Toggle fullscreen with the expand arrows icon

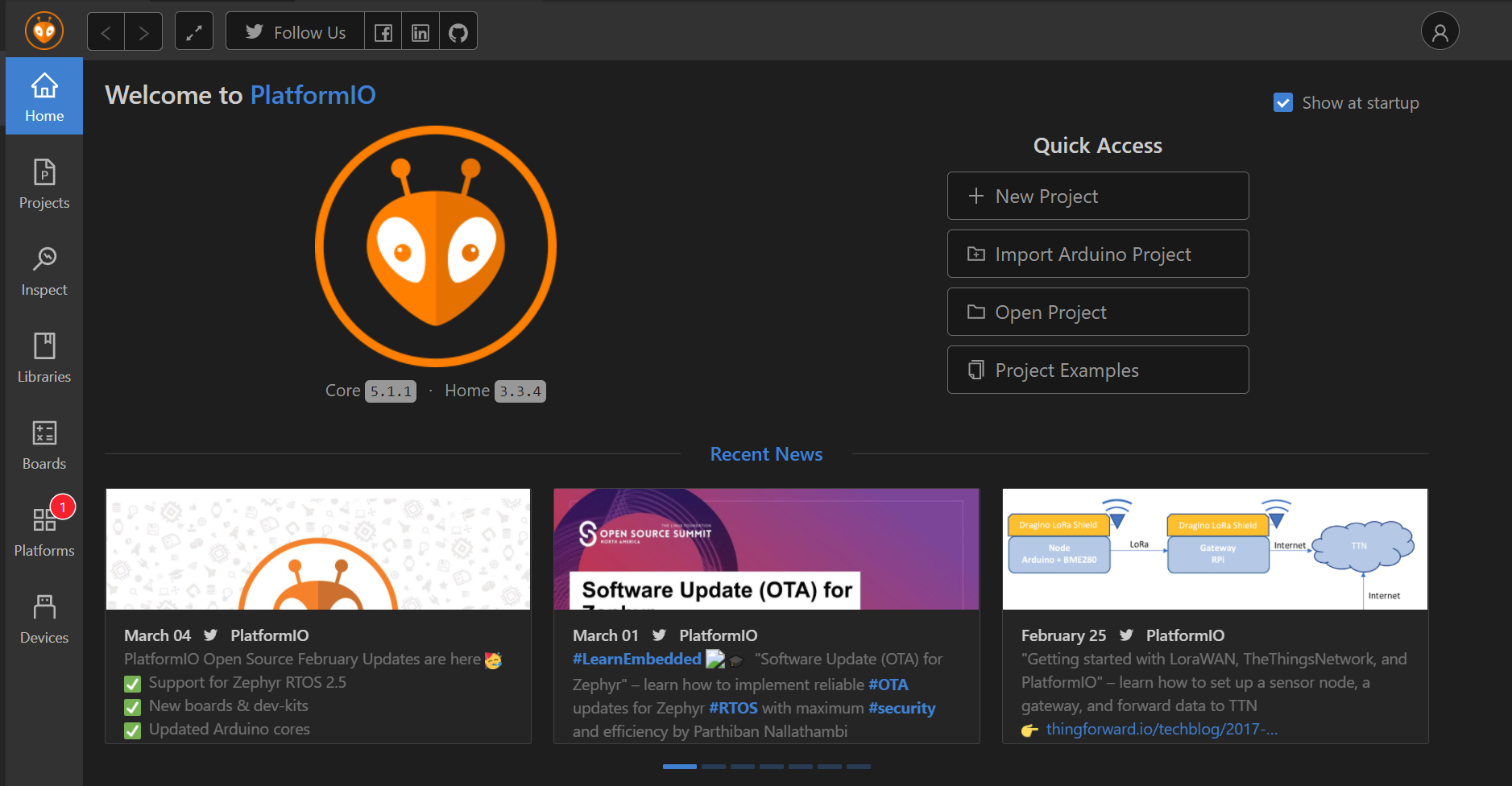click(x=194, y=32)
